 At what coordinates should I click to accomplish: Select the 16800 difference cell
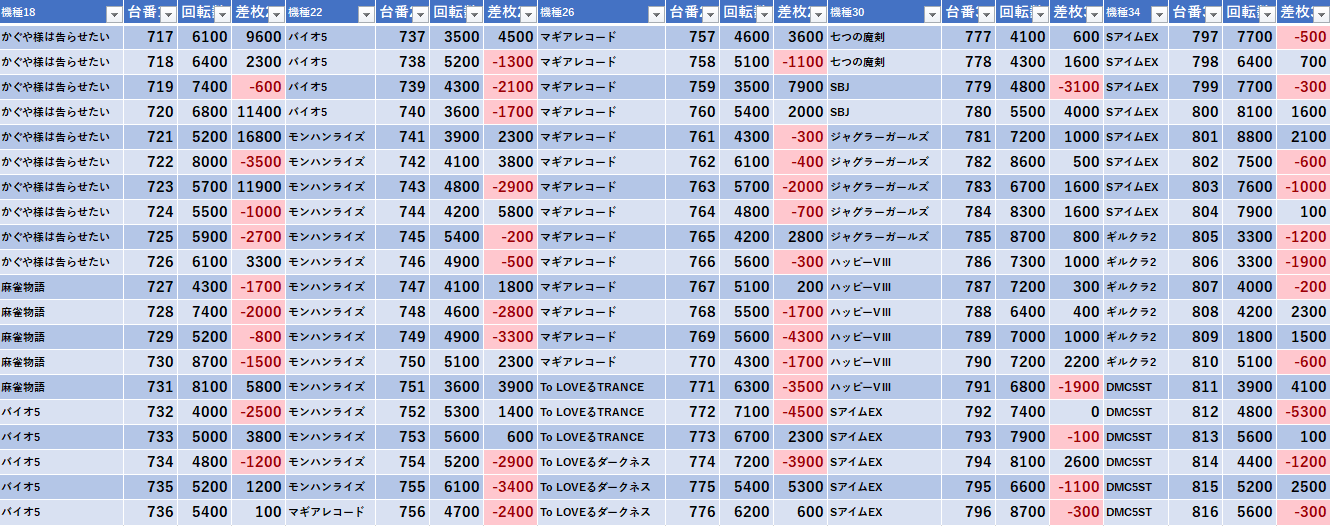(259, 137)
